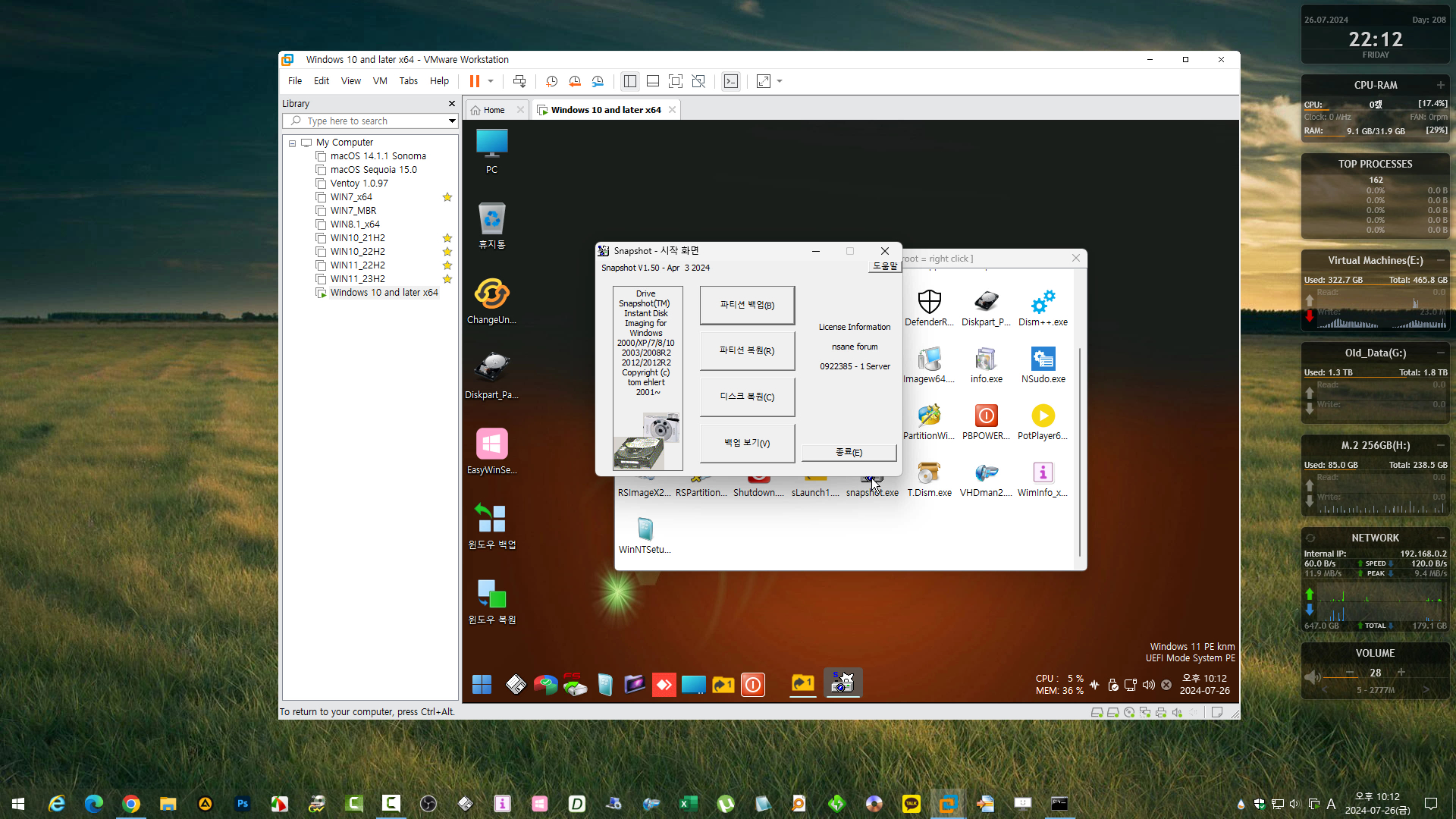Toggle favorite star for WIN10_21H2
The image size is (1456, 819).
[447, 238]
